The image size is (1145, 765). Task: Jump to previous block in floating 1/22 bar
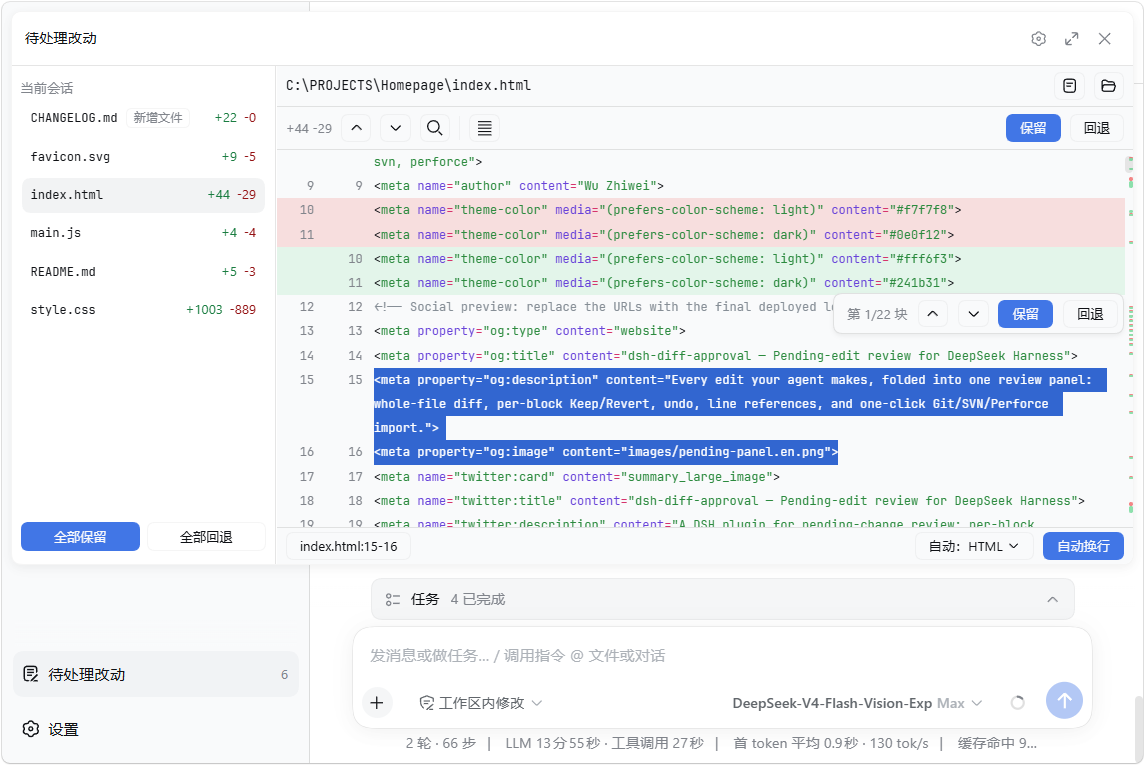933,314
